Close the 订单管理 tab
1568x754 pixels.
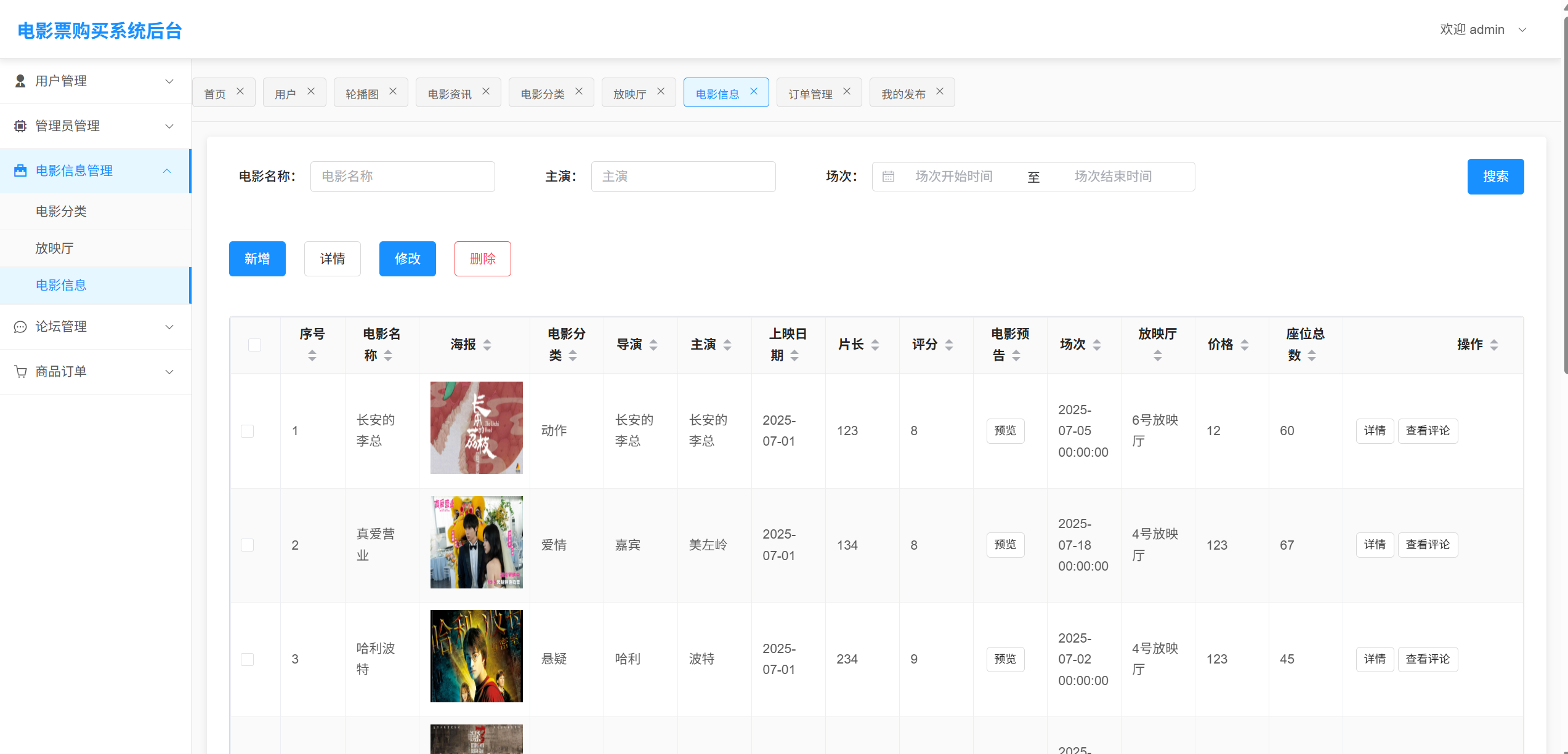[847, 92]
